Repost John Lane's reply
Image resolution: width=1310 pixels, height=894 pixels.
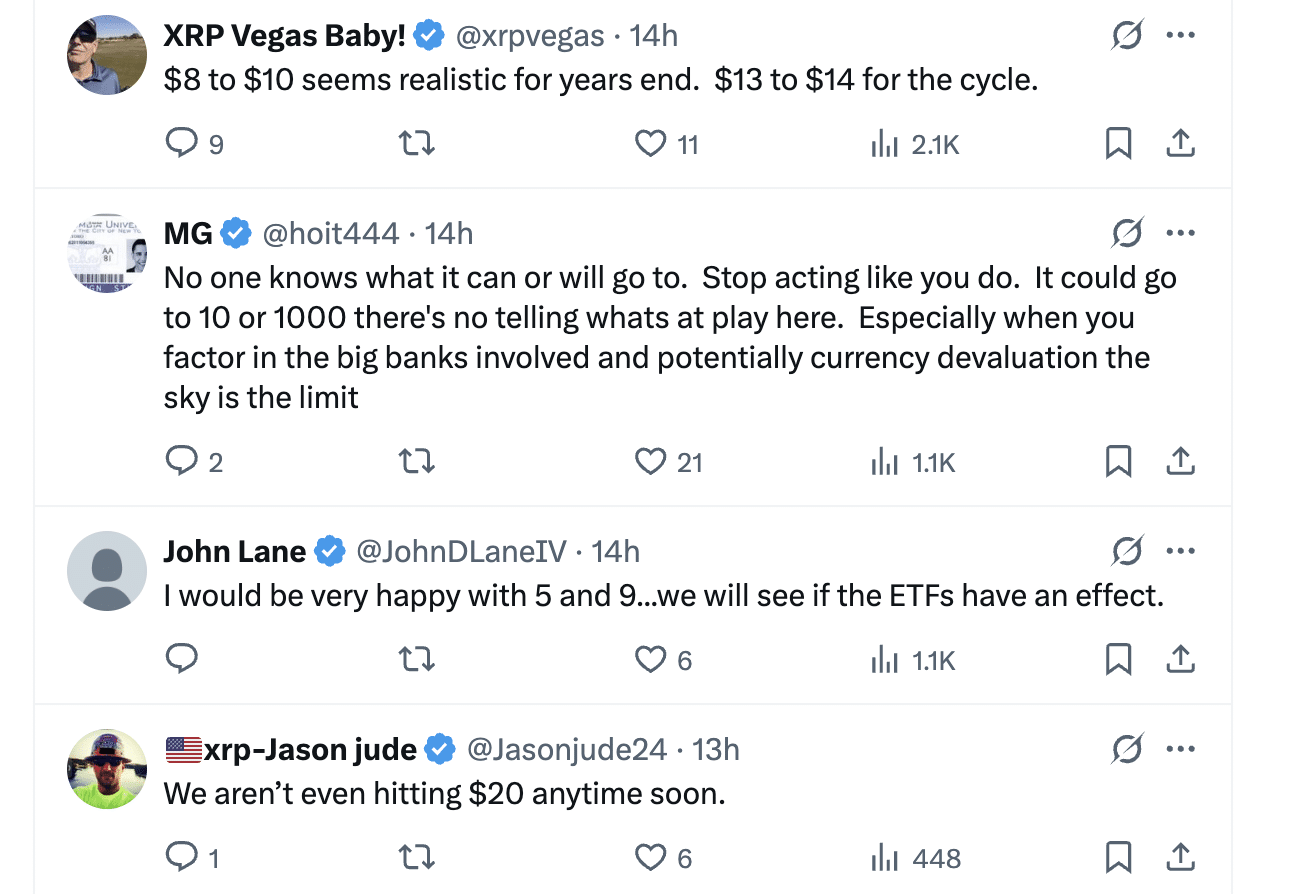click(415, 660)
